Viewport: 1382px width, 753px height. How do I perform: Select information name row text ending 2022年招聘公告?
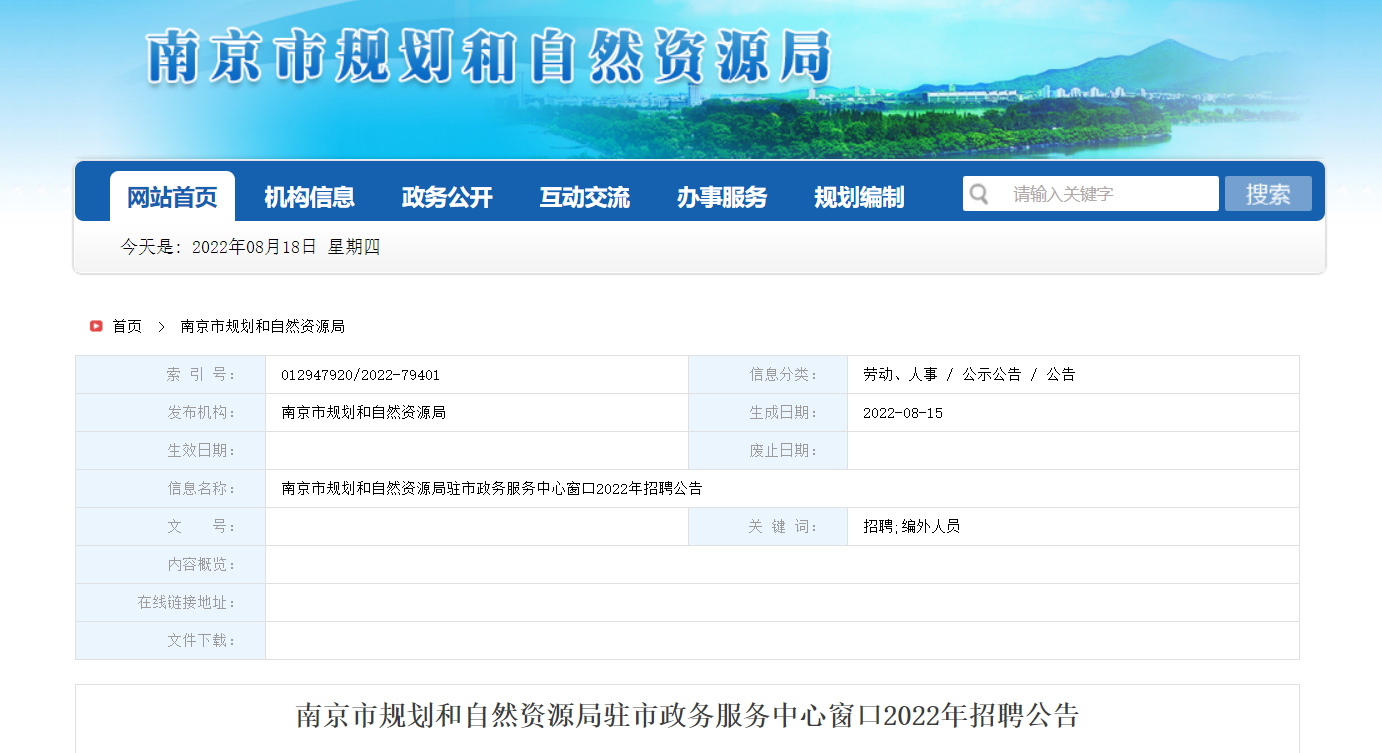pyautogui.click(x=492, y=488)
